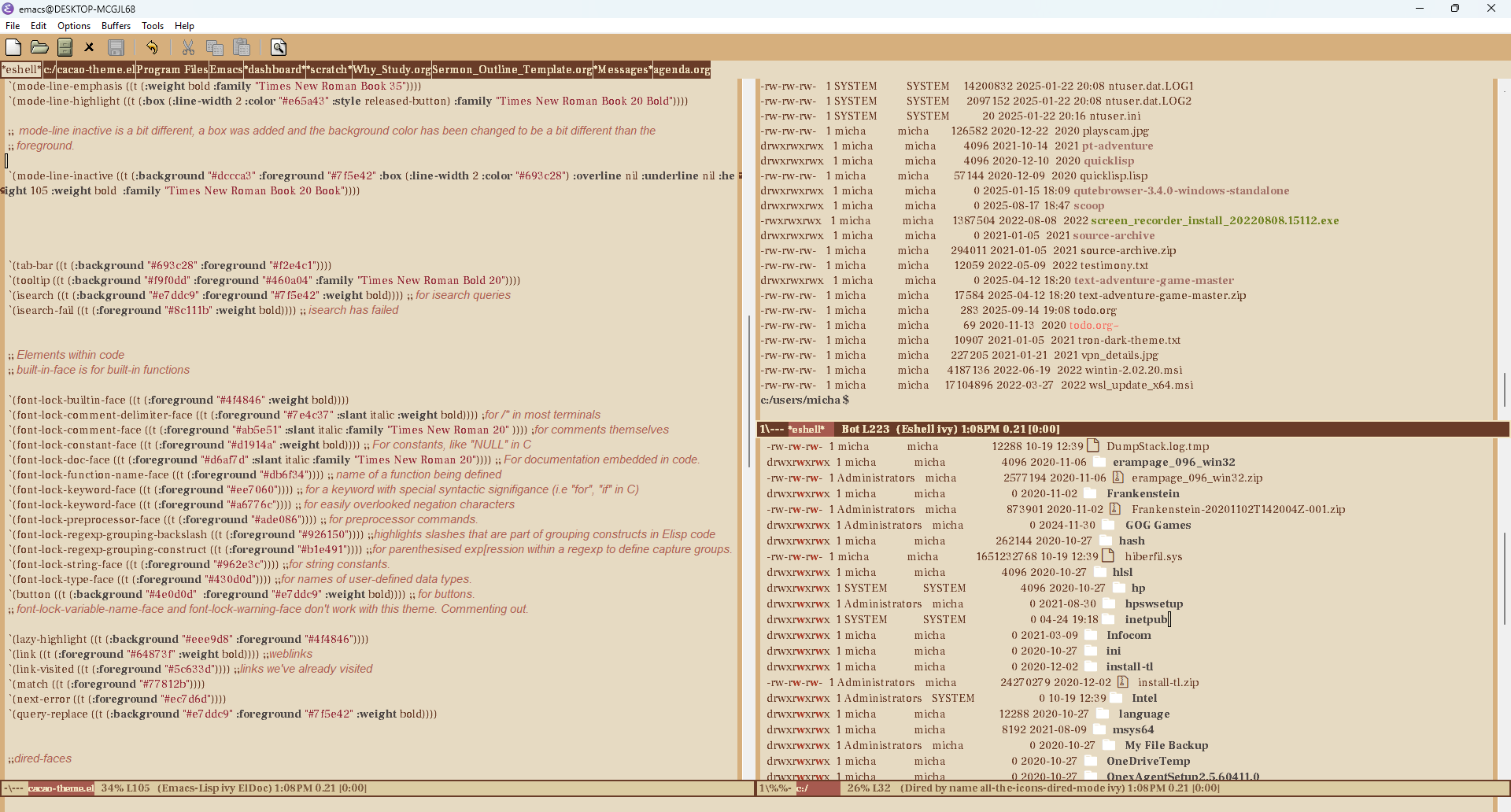Open the Buffers menu
The image size is (1511, 812).
116,25
